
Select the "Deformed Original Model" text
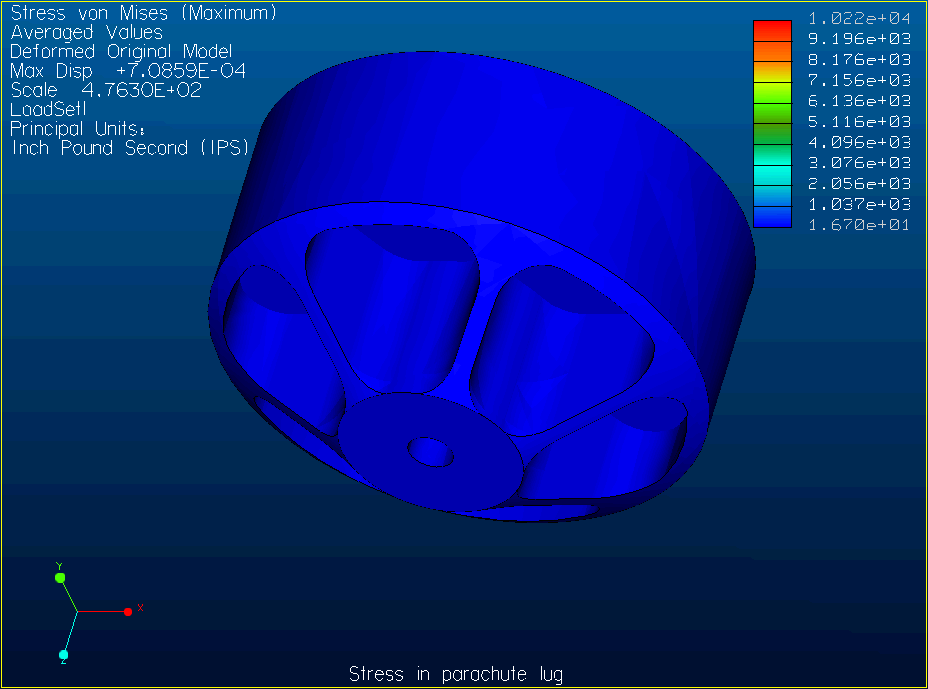[x=121, y=52]
